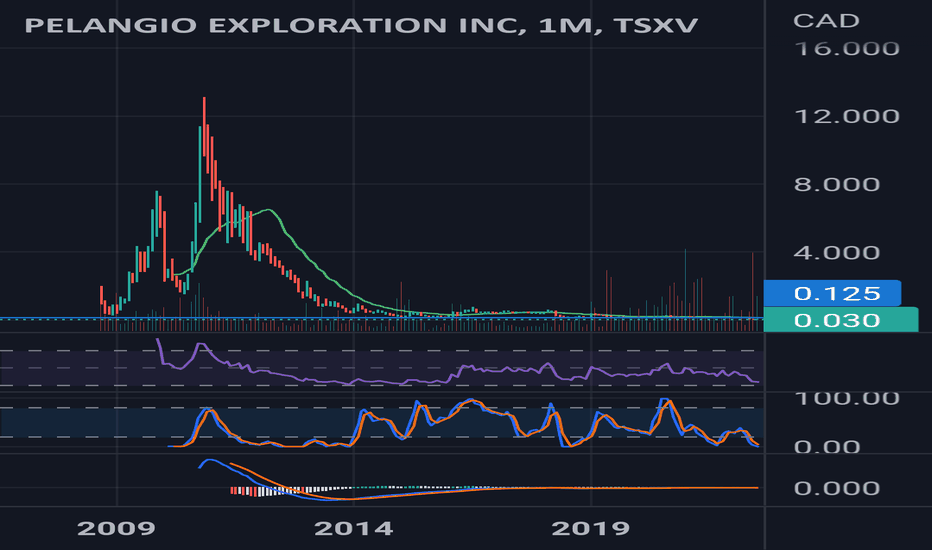Click the CAD currency label
Viewport: 932px width, 550px height.
click(826, 21)
